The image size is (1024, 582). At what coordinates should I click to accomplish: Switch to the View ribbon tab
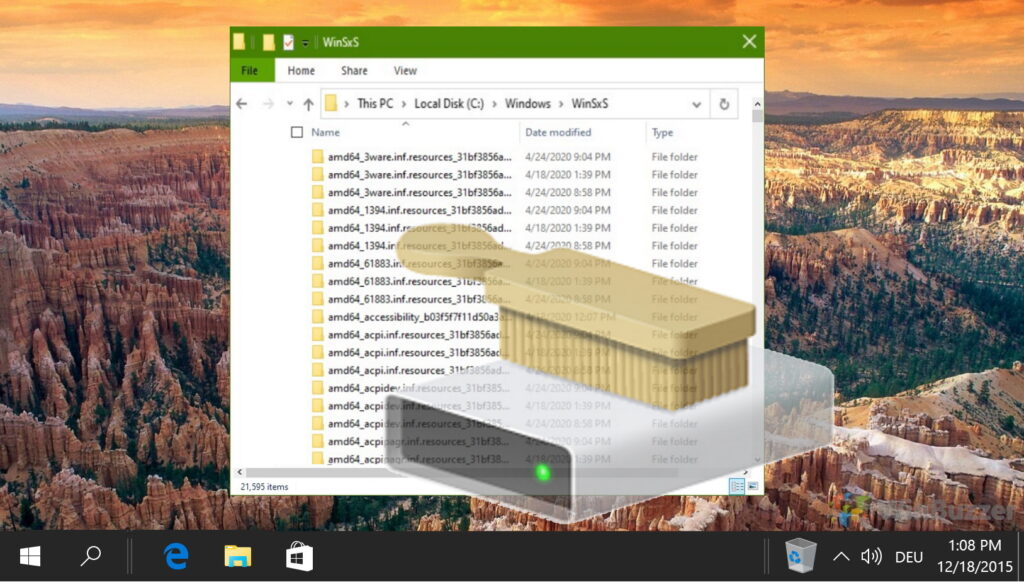coord(404,70)
